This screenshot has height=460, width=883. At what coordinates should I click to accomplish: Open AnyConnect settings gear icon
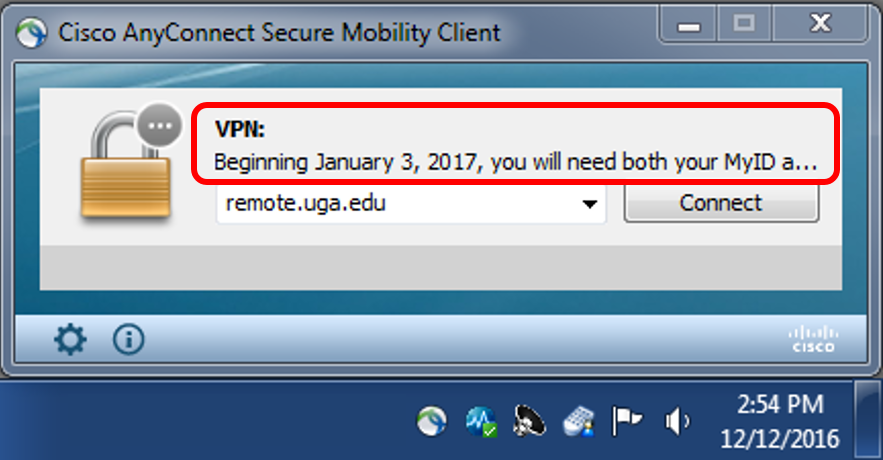70,340
